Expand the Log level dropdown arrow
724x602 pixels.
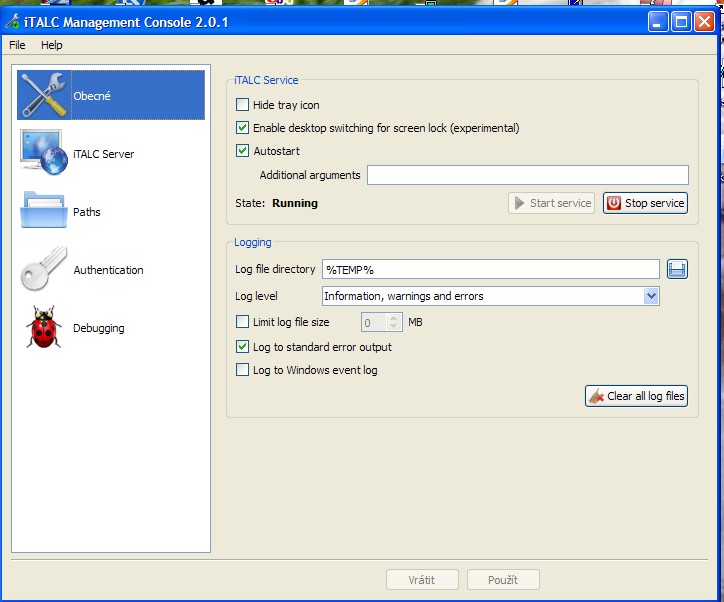[x=651, y=296]
